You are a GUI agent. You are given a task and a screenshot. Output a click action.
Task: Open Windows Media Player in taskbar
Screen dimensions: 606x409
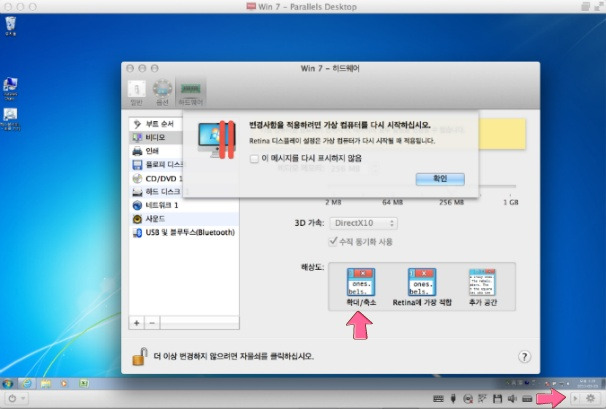pyautogui.click(x=64, y=383)
